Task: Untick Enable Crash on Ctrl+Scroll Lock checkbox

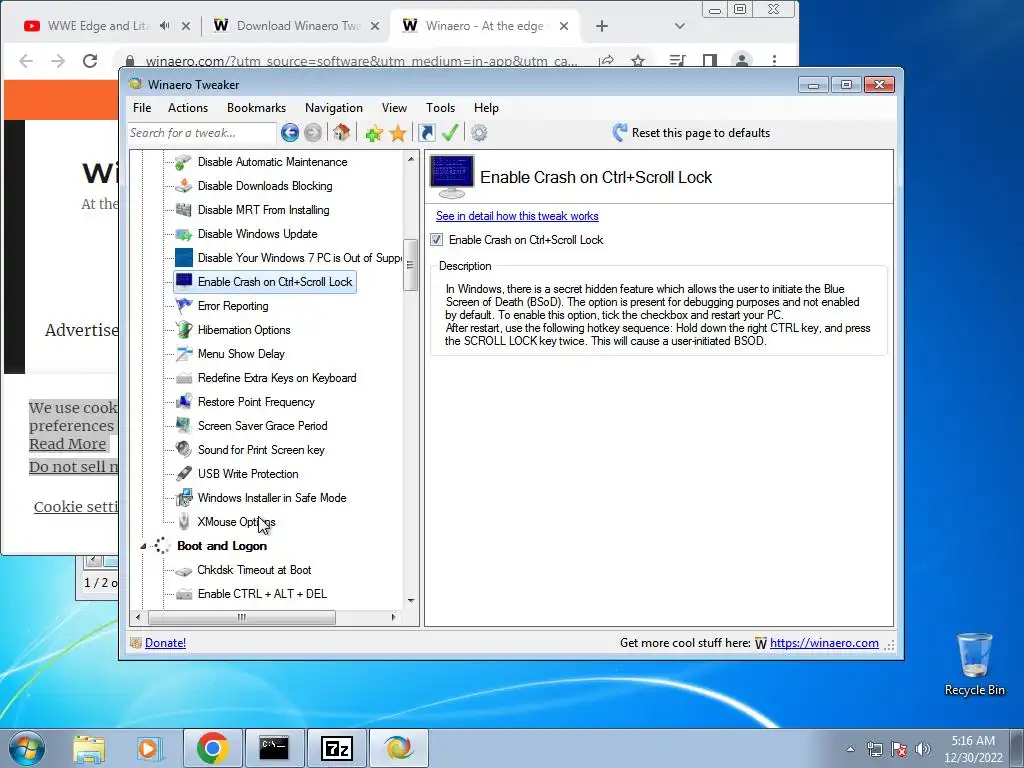Action: pyautogui.click(x=437, y=240)
